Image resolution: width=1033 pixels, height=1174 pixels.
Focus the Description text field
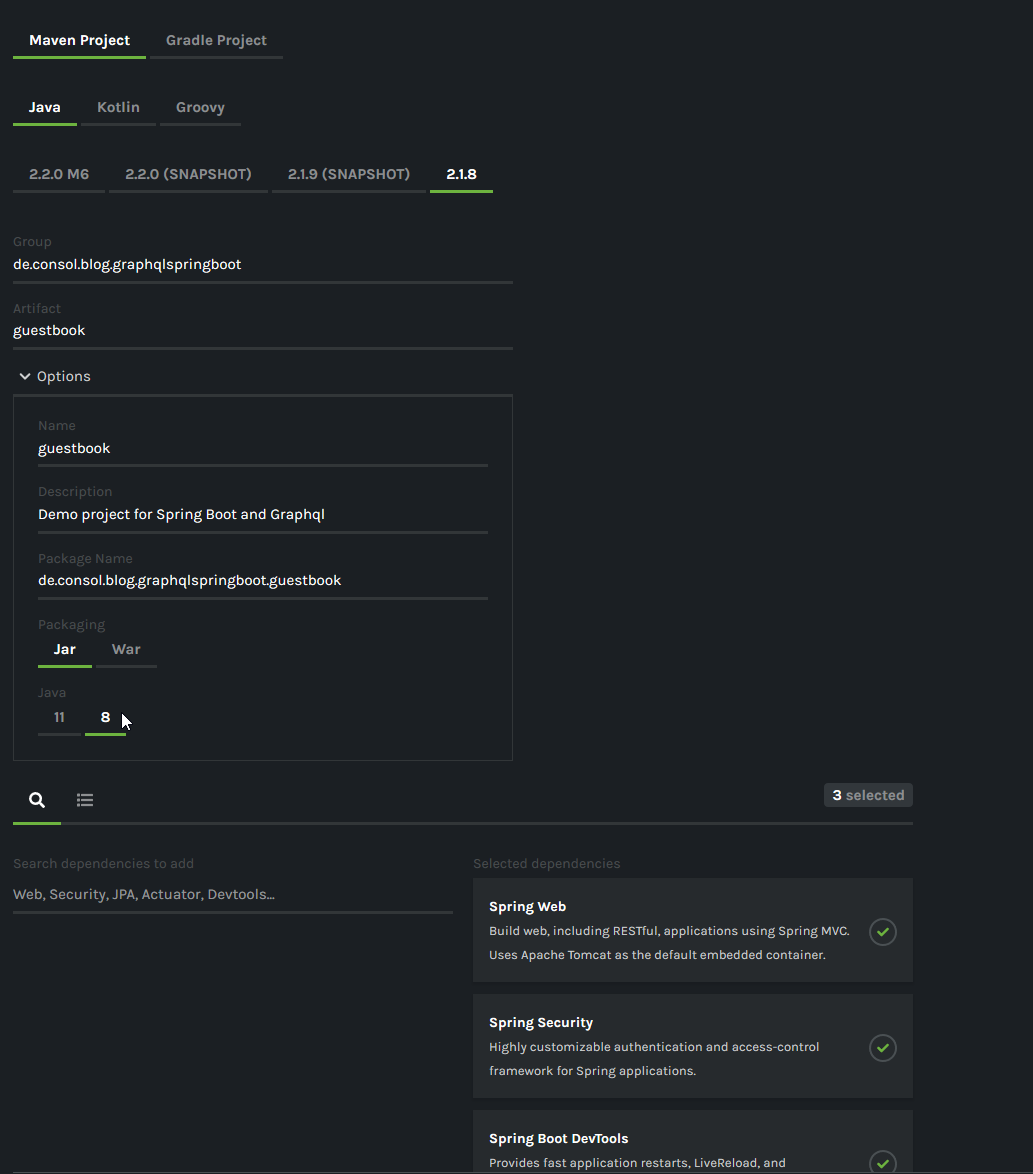point(262,515)
